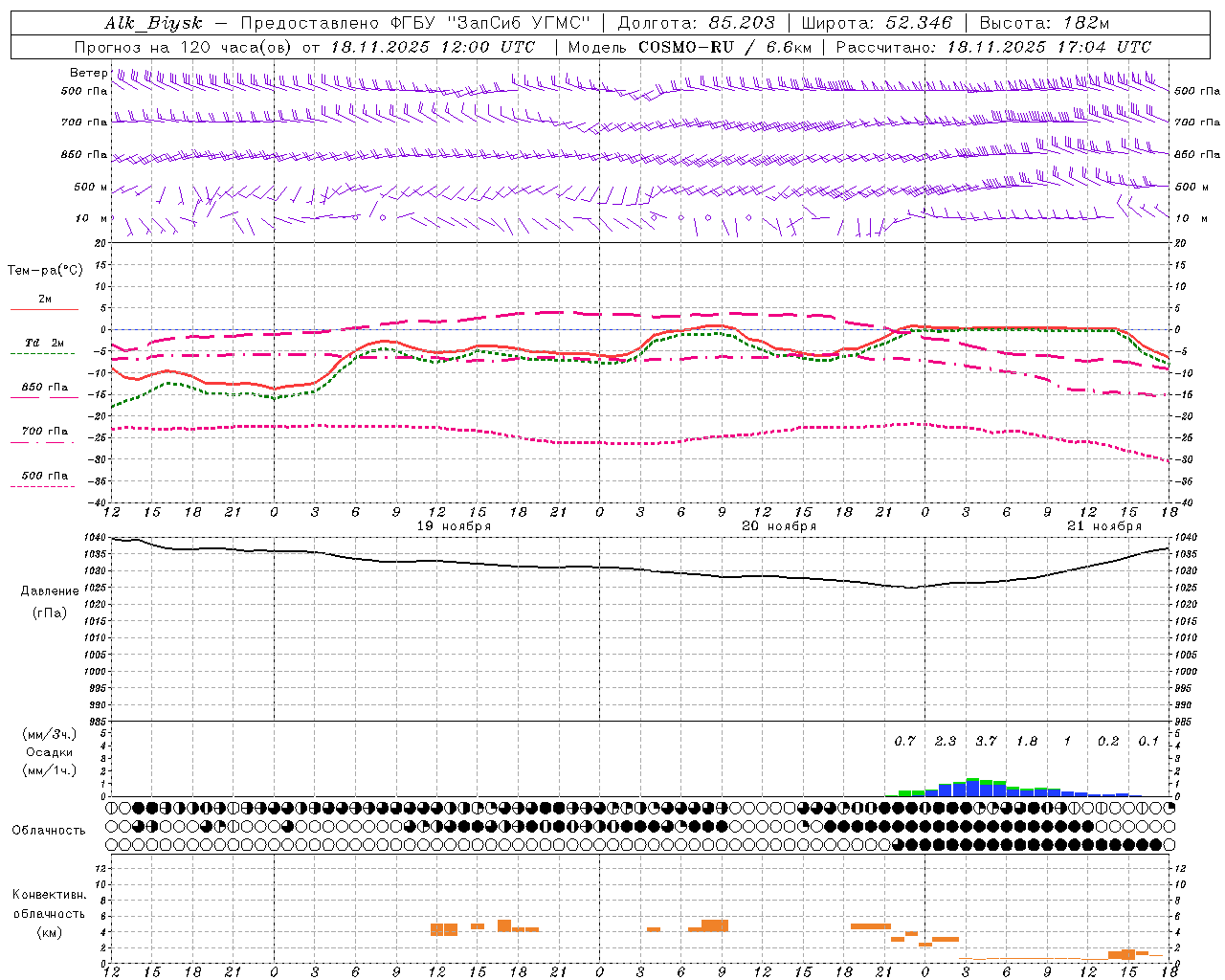
Task: Click the Тем-ра(°C) axis label
Action: pos(45,271)
